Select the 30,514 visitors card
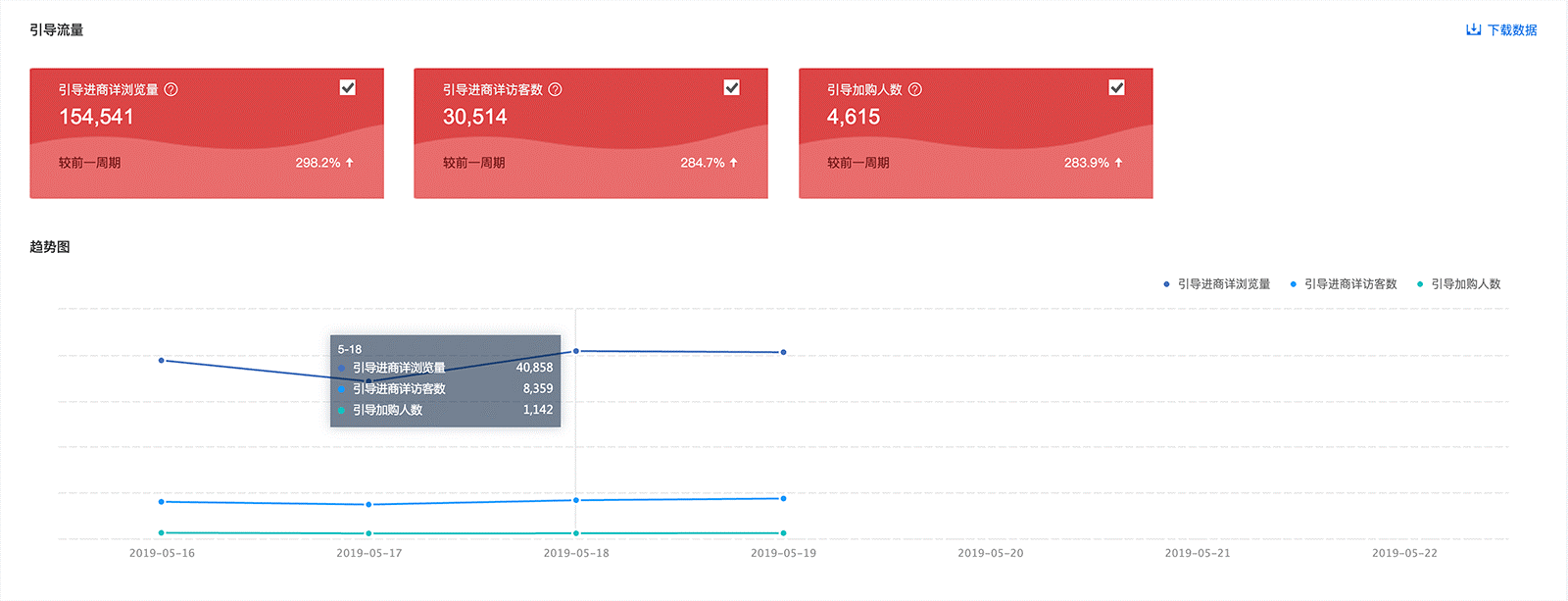The height and width of the screenshot is (601, 1568). point(591,133)
